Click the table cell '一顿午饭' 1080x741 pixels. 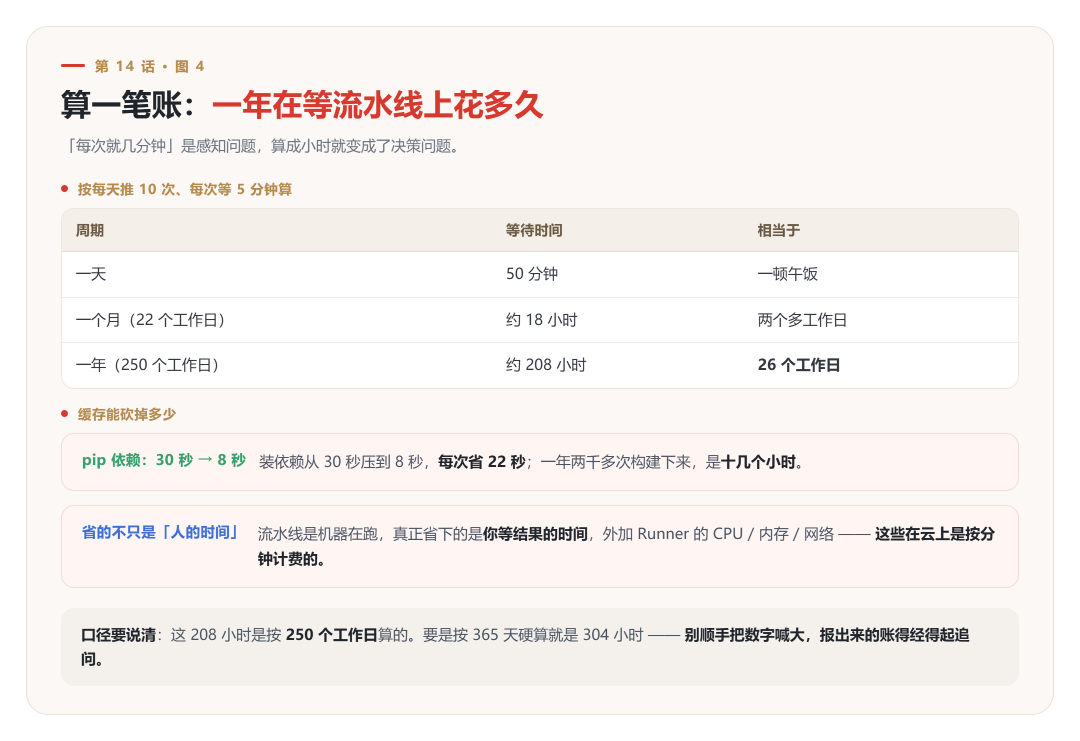[787, 274]
